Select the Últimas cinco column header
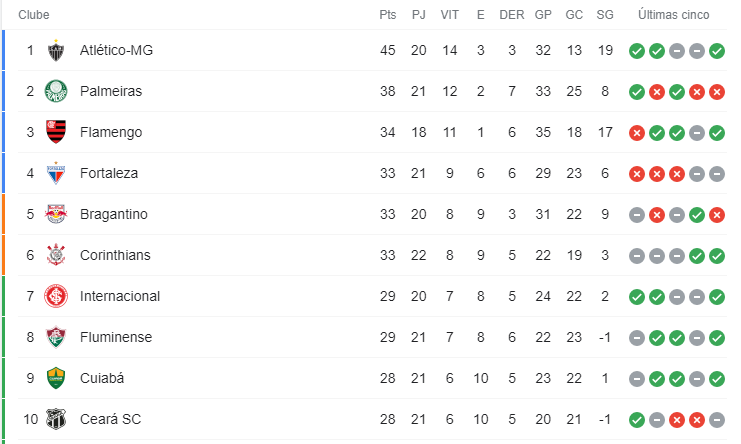Image resolution: width=741 pixels, height=444 pixels. point(673,15)
